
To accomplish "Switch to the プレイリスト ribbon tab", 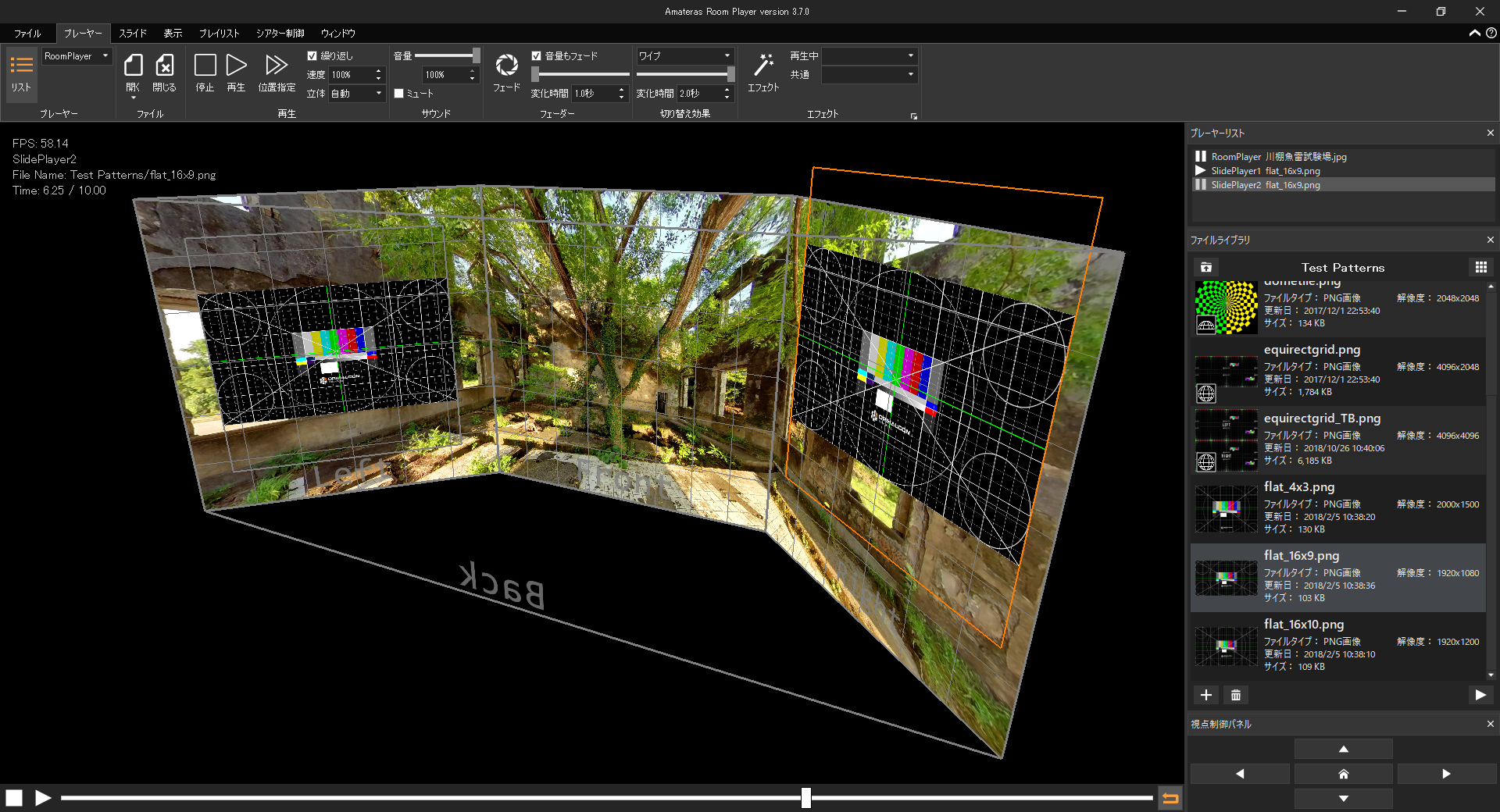I will [219, 34].
